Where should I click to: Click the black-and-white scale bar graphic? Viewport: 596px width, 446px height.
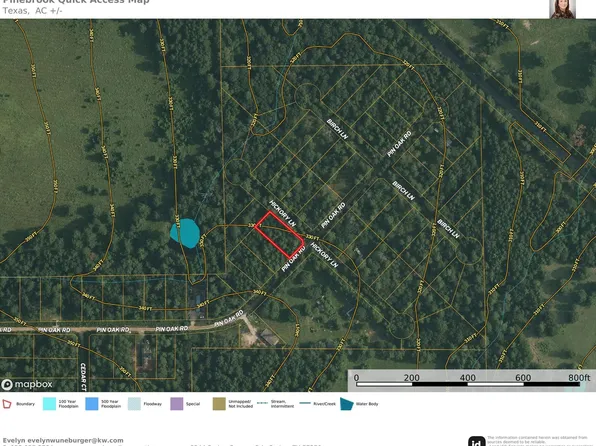(468, 384)
